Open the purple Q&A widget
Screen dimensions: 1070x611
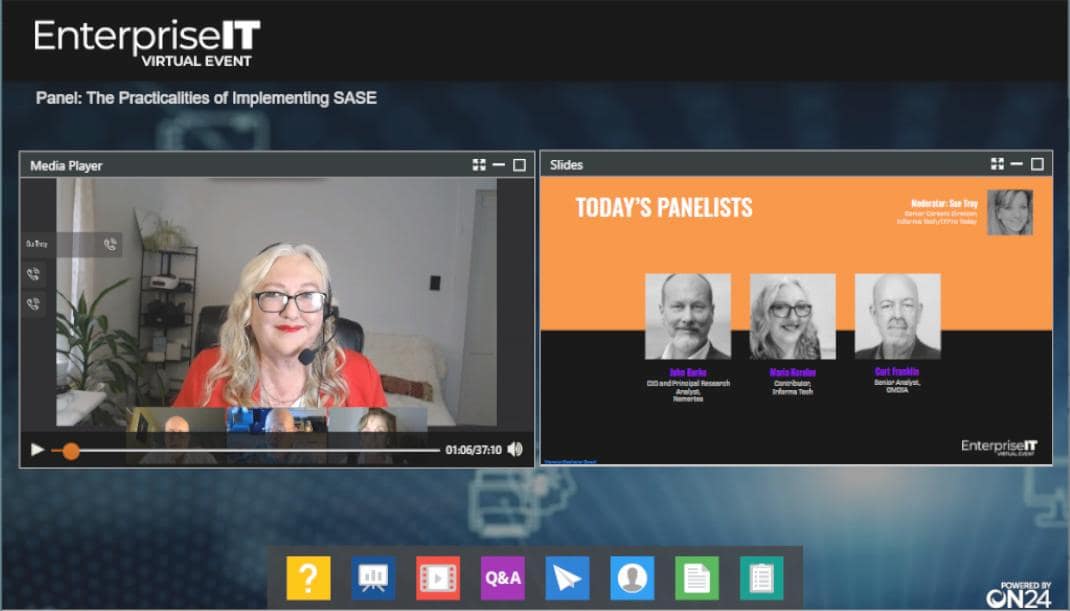tap(502, 578)
